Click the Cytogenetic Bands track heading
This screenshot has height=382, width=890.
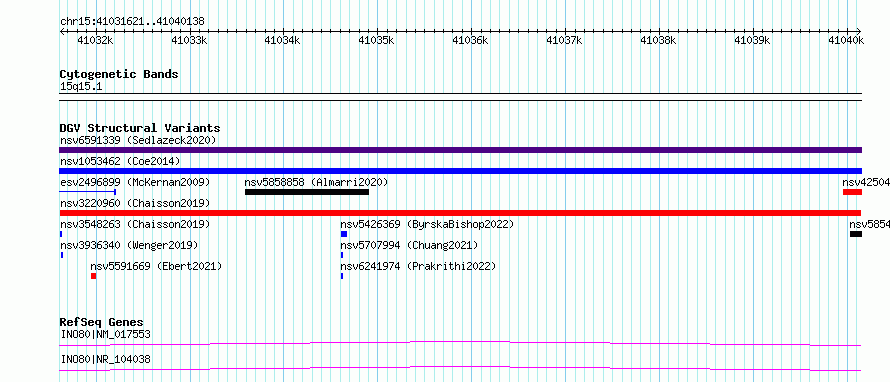[119, 74]
